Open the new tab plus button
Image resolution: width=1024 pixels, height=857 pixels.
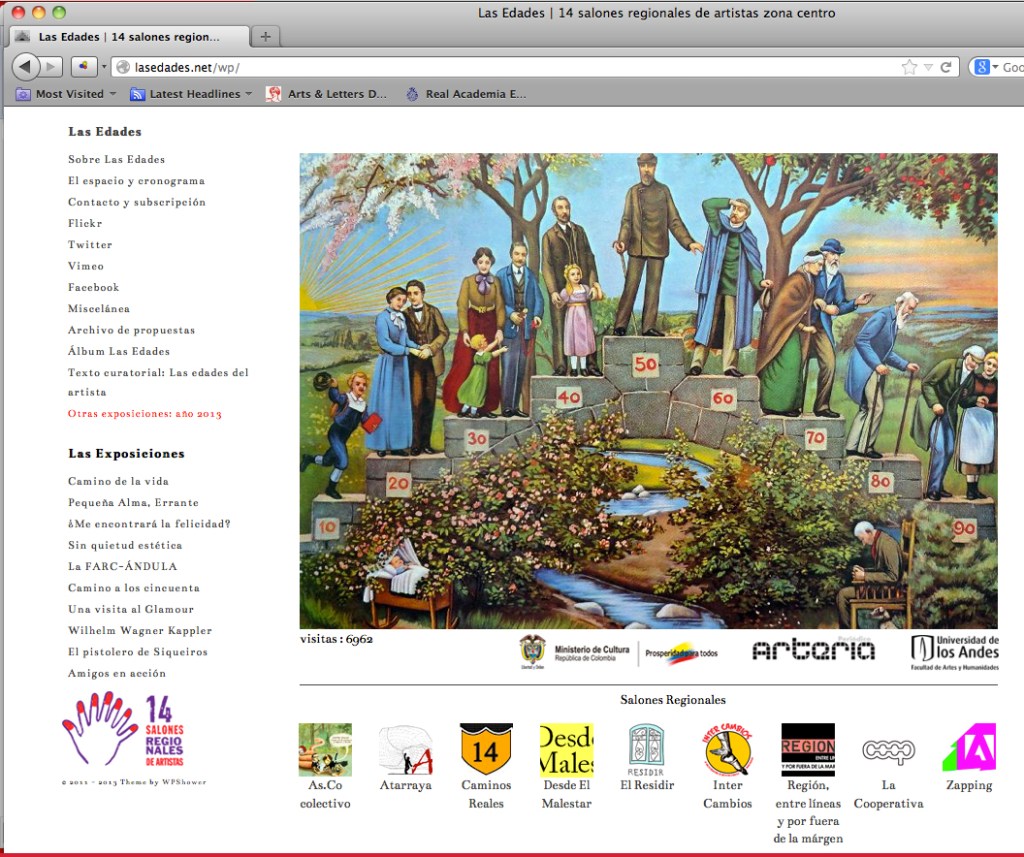point(265,37)
